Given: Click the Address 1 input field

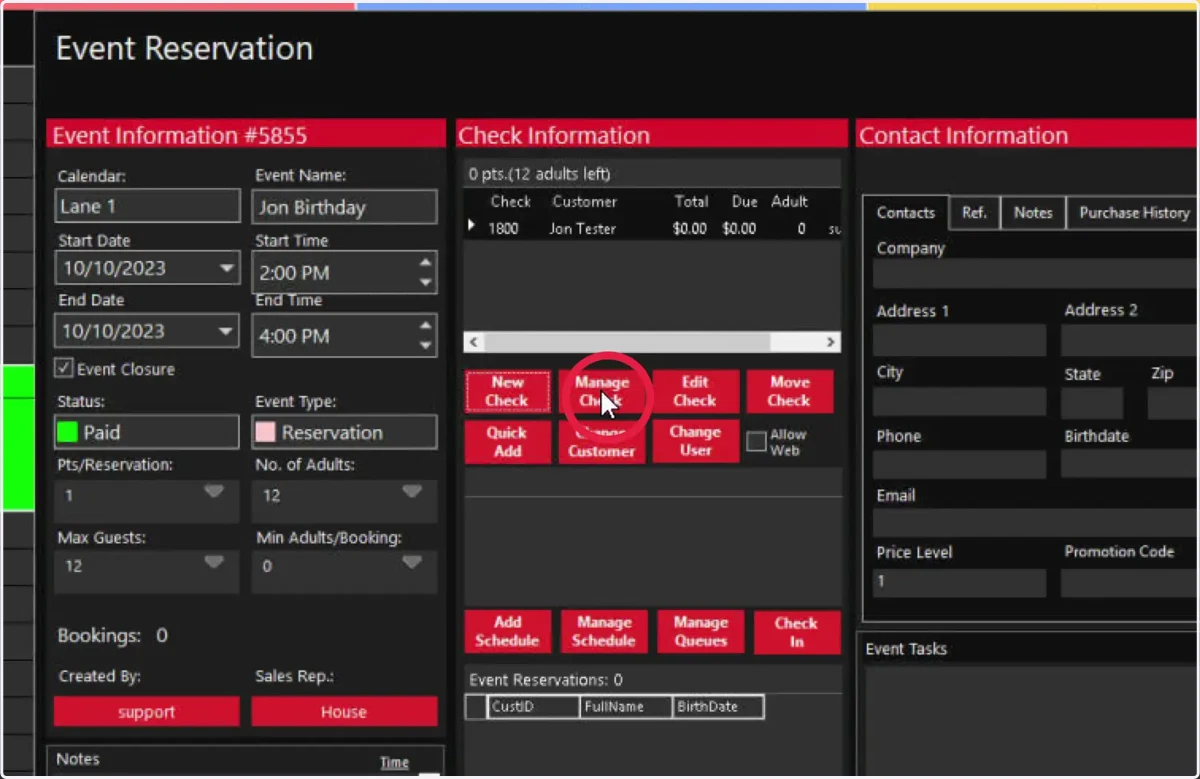Looking at the screenshot, I should (959, 340).
